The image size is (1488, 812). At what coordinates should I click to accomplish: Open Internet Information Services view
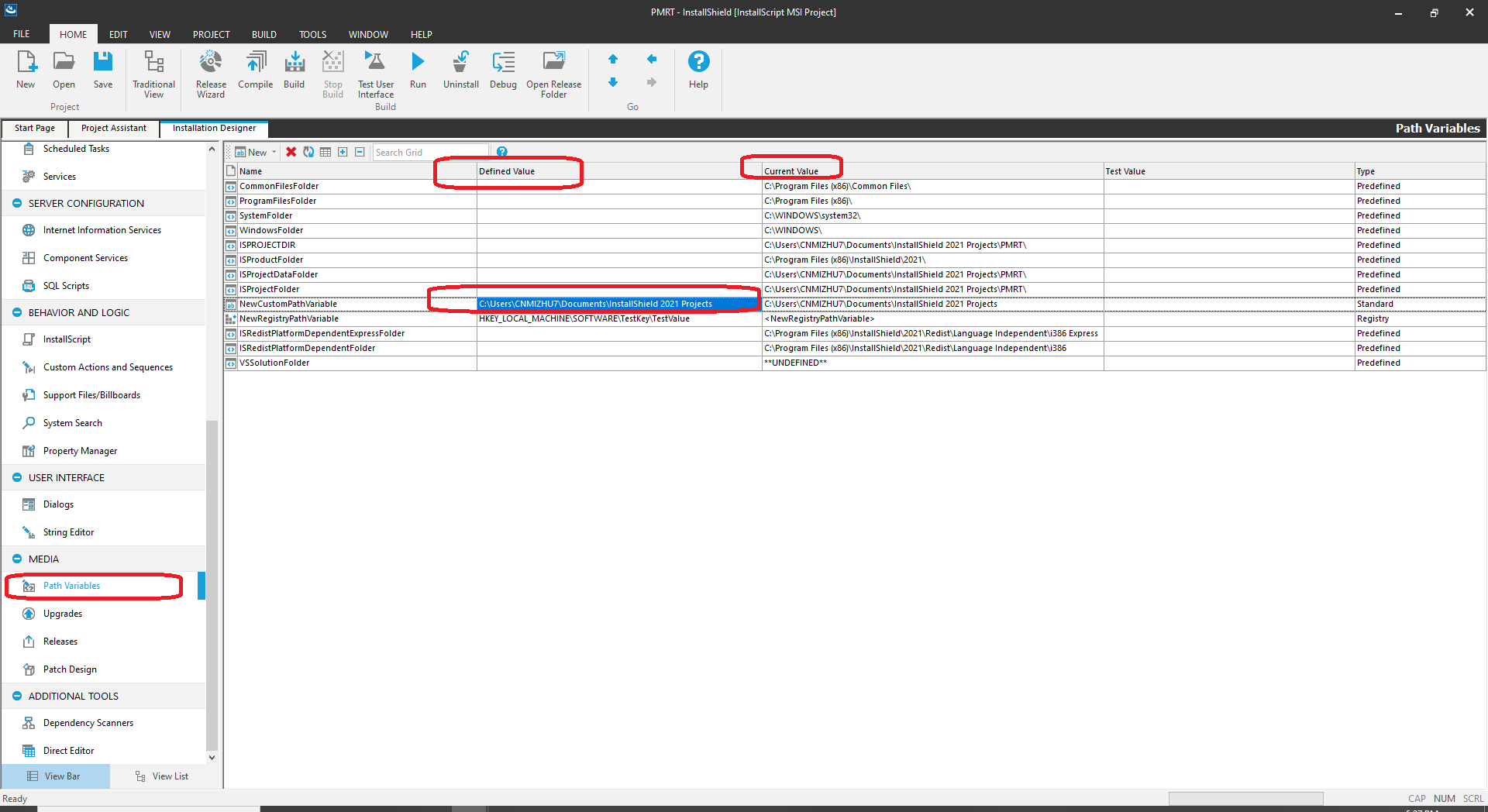102,230
